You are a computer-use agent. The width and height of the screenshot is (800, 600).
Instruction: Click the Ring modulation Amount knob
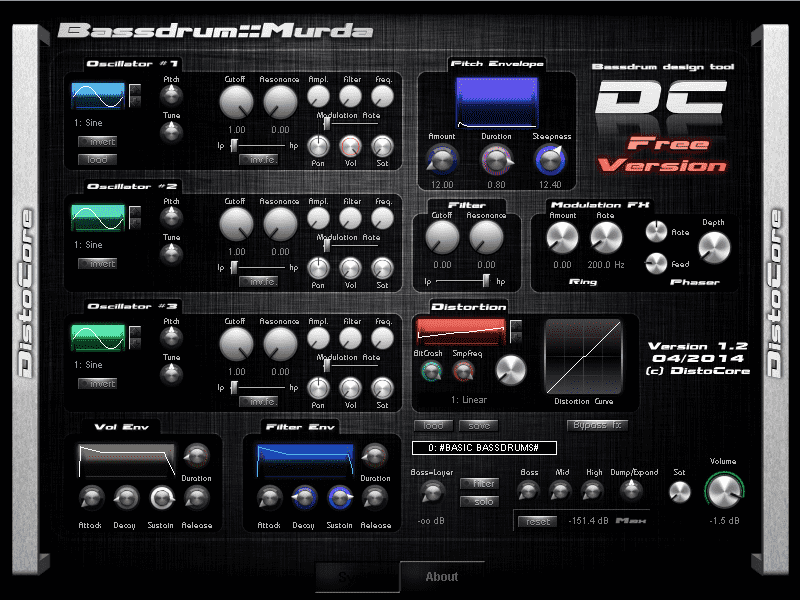[562, 238]
